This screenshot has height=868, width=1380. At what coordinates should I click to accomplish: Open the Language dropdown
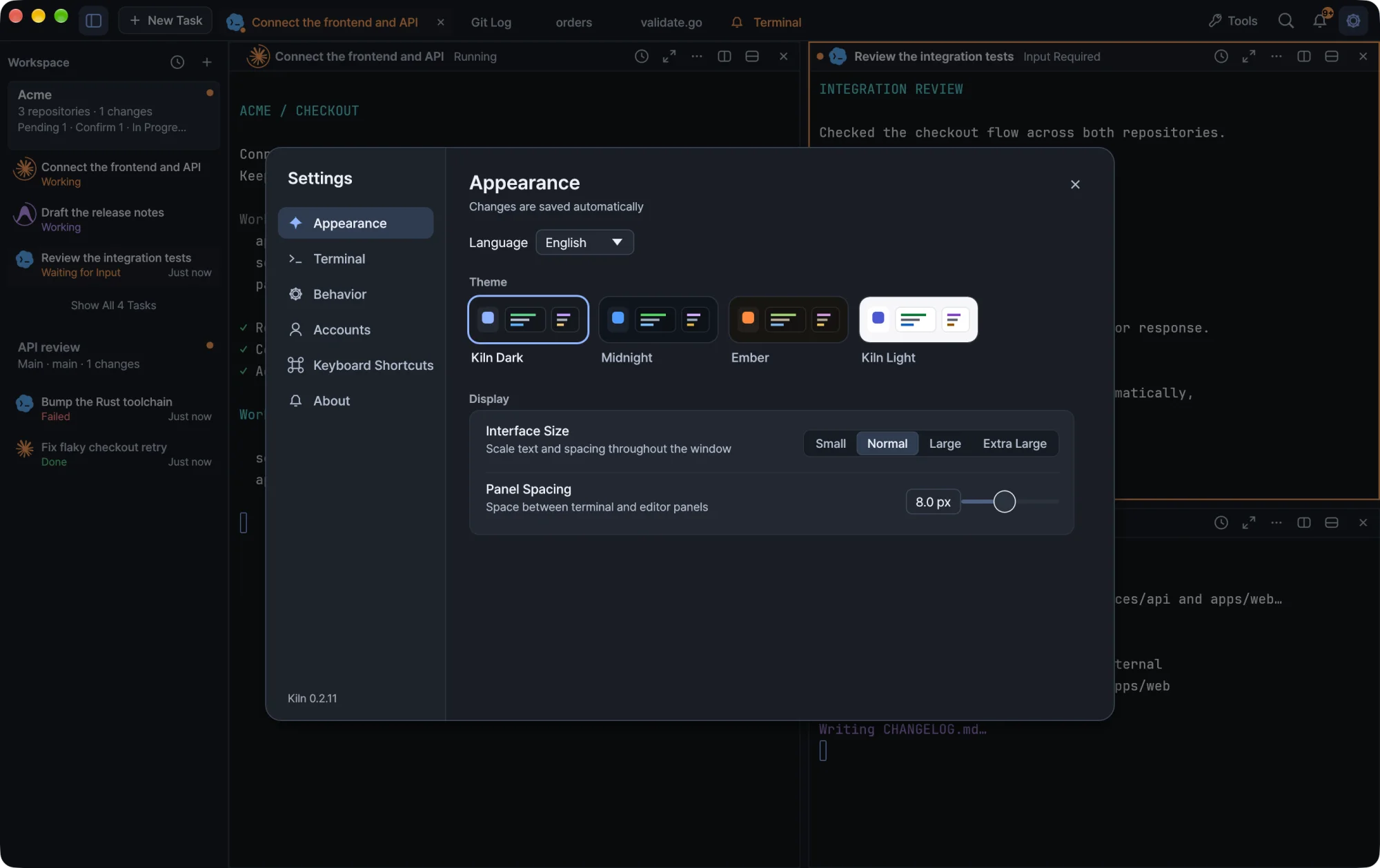[584, 242]
